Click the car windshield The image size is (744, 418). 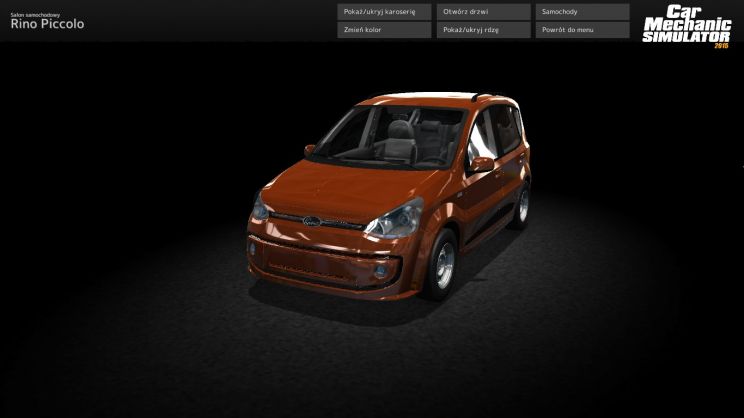click(x=391, y=137)
